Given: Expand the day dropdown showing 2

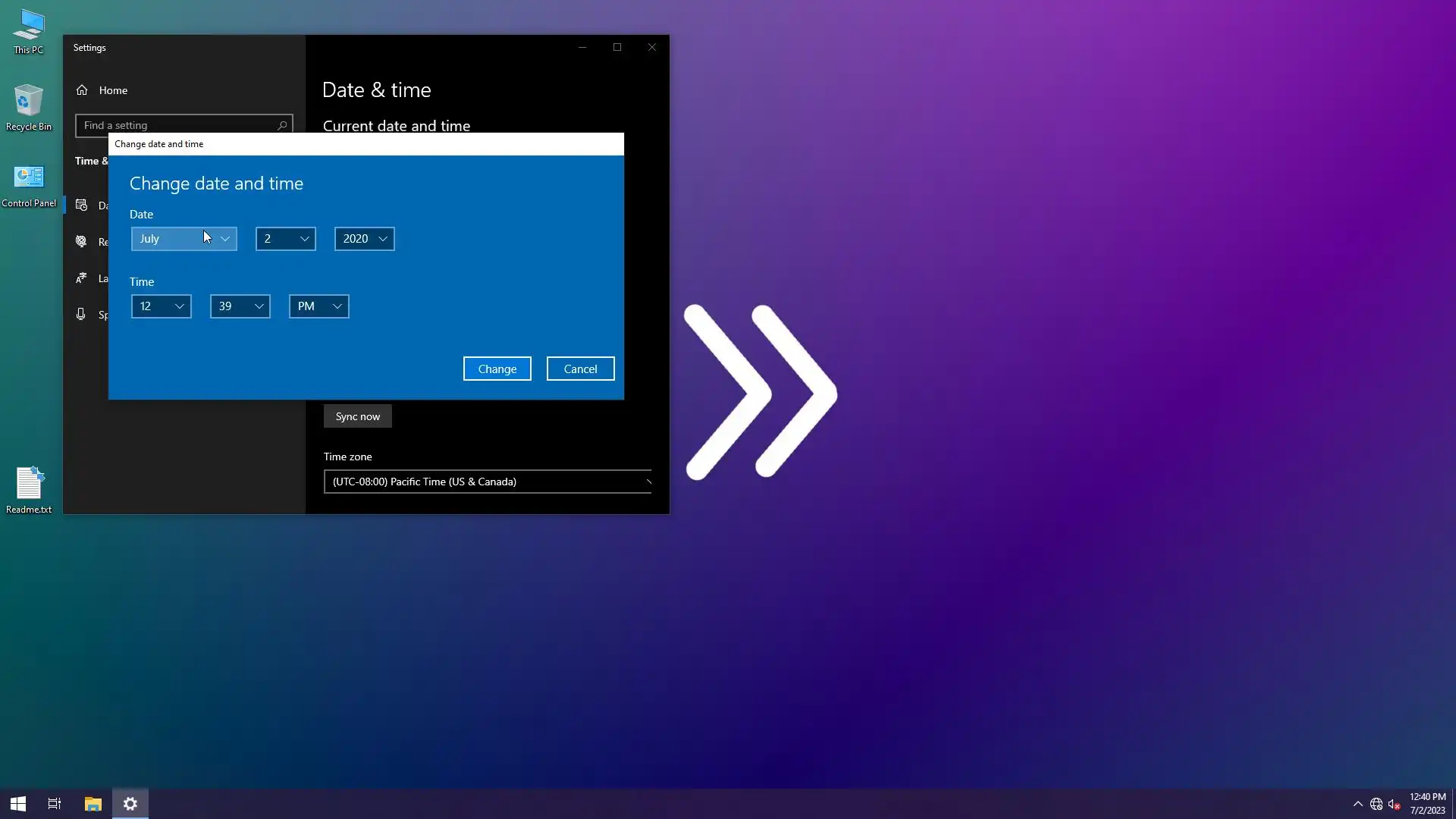Looking at the screenshot, I should click(x=285, y=239).
